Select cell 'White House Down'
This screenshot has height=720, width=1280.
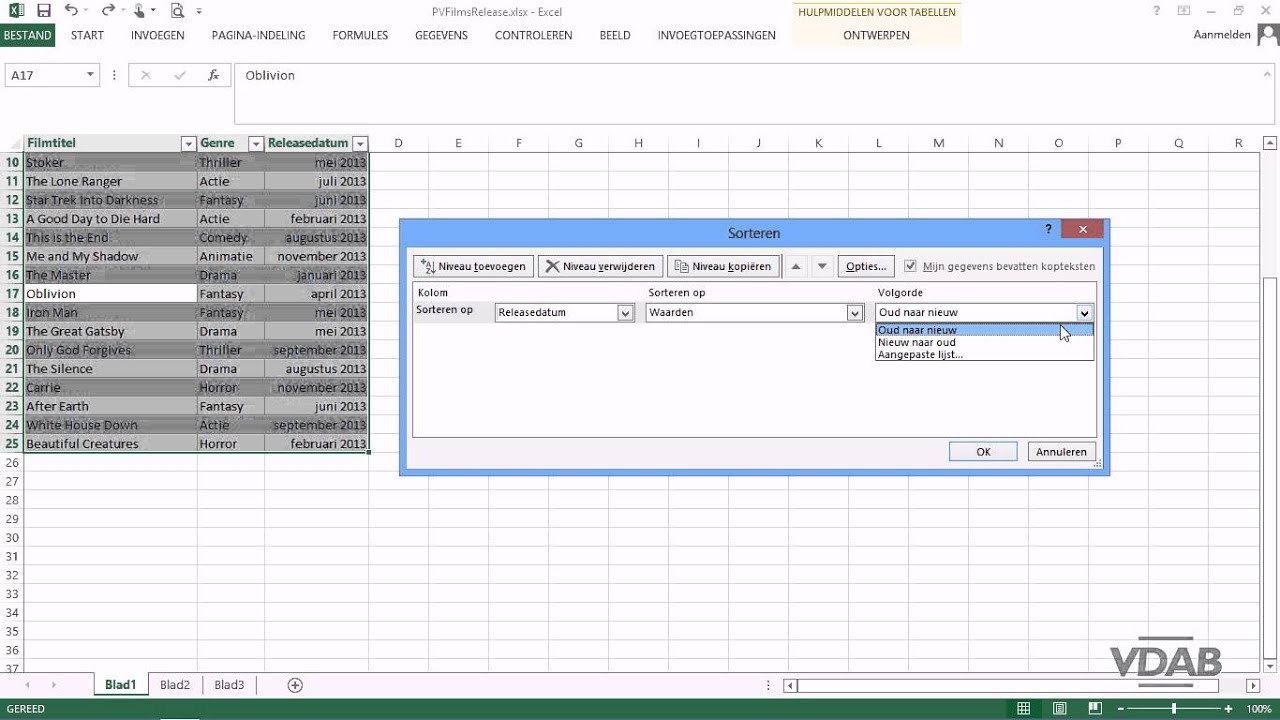click(110, 425)
